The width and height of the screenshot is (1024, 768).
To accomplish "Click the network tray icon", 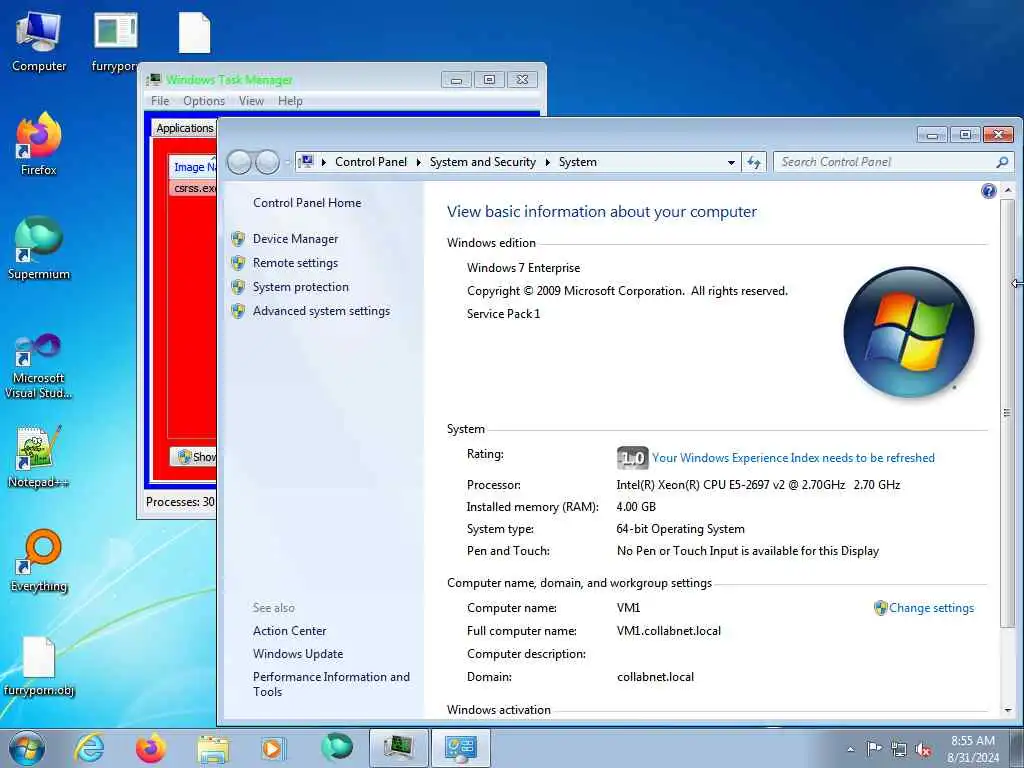I will [x=899, y=749].
